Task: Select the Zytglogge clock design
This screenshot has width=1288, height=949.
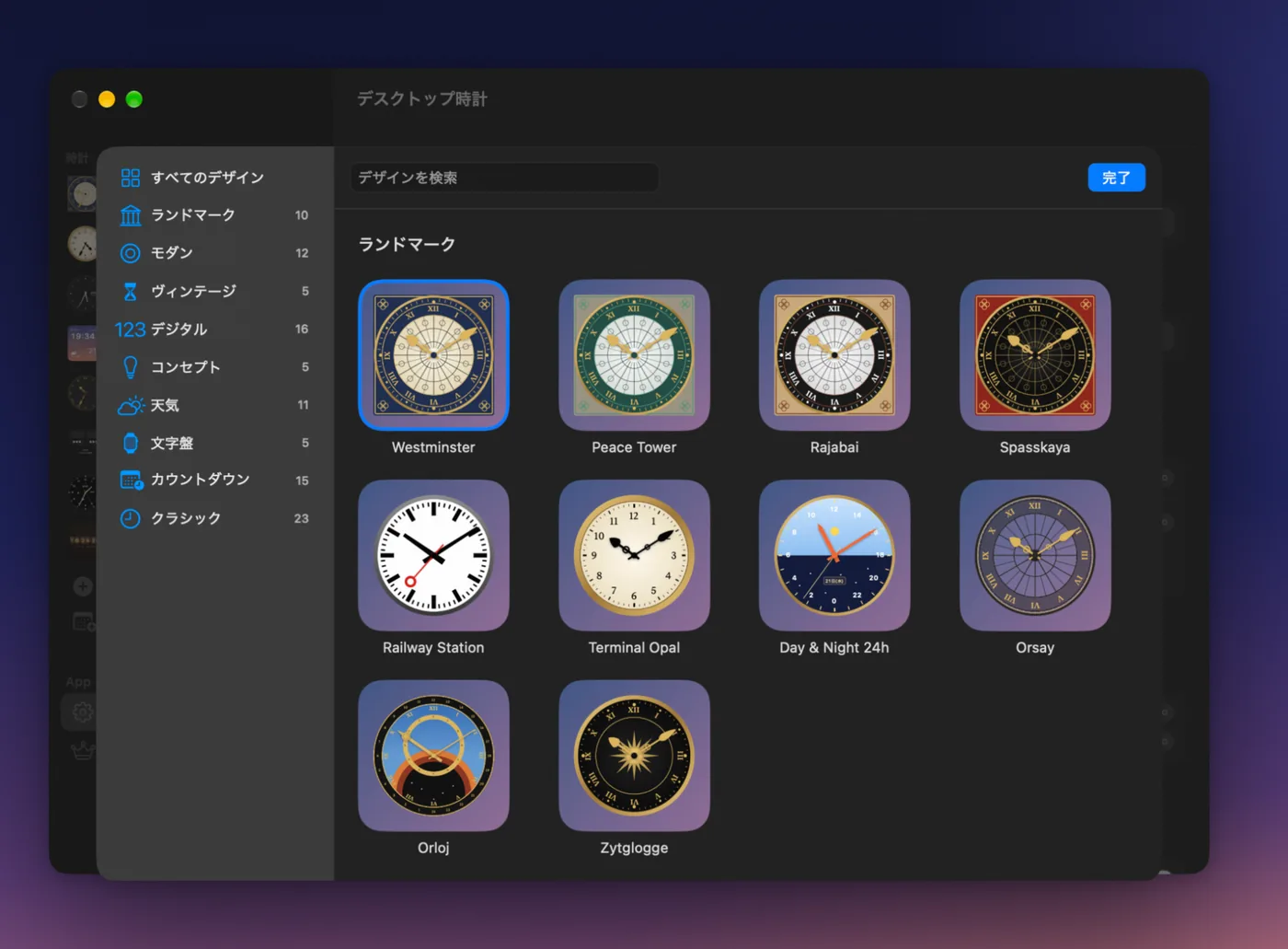Action: coord(634,756)
